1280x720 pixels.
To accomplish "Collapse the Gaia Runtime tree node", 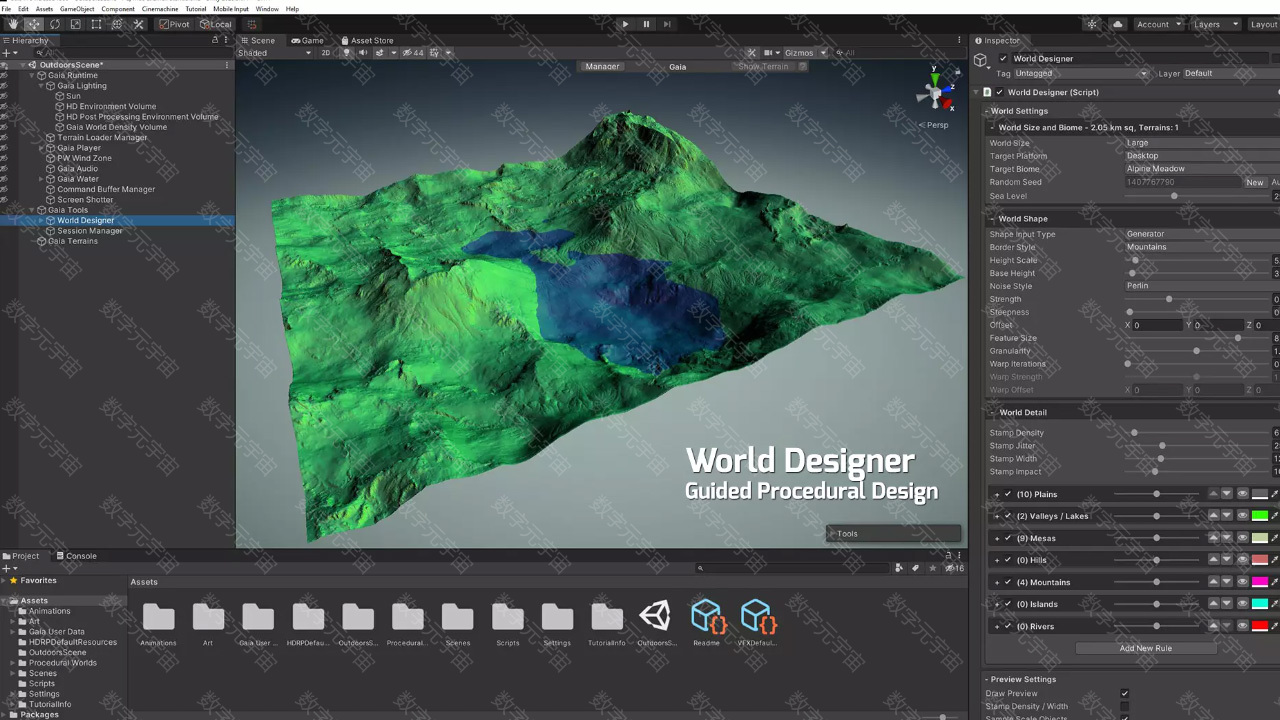I will 33,75.
